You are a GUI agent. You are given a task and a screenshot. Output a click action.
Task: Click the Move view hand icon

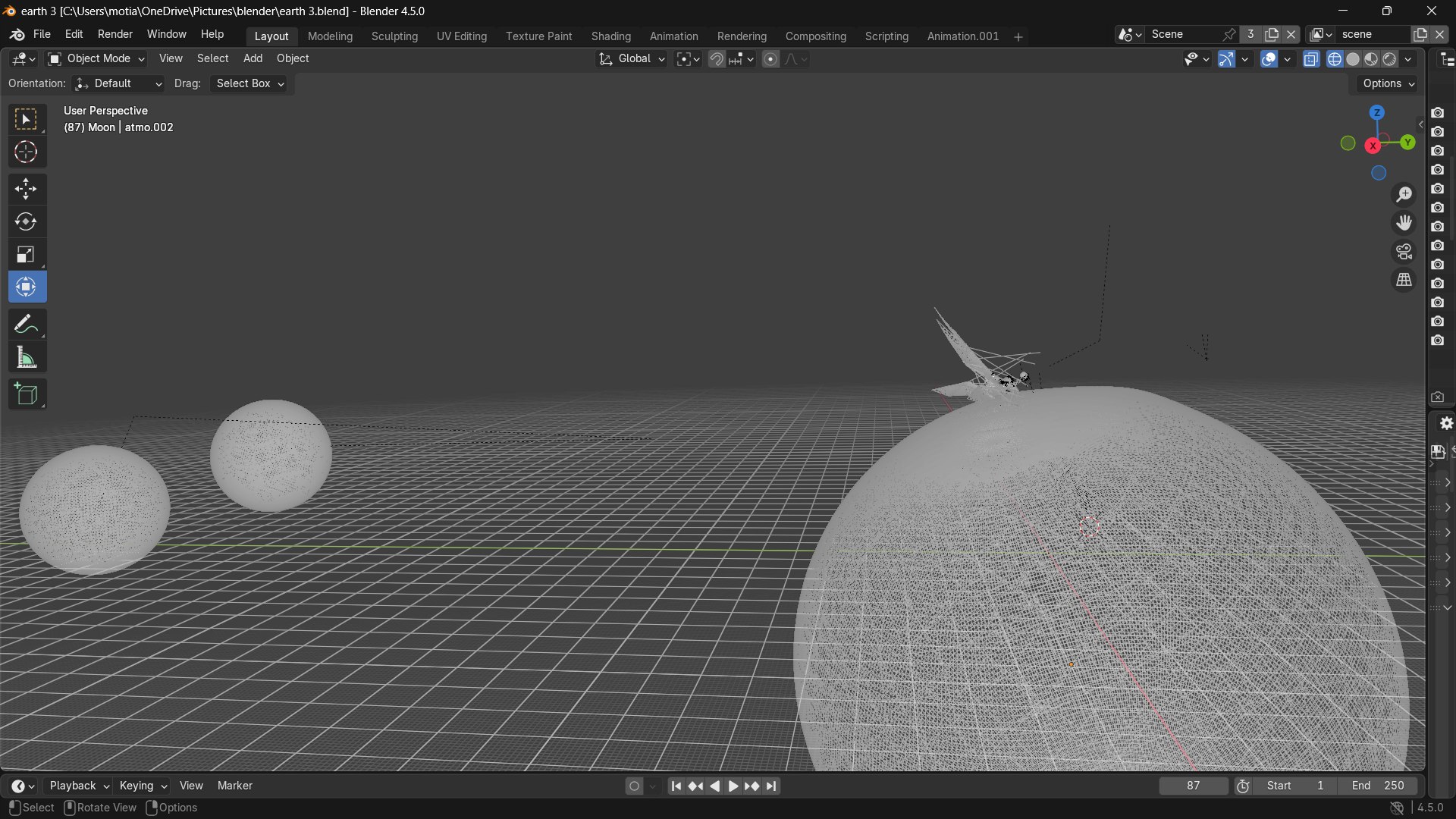click(x=1404, y=223)
